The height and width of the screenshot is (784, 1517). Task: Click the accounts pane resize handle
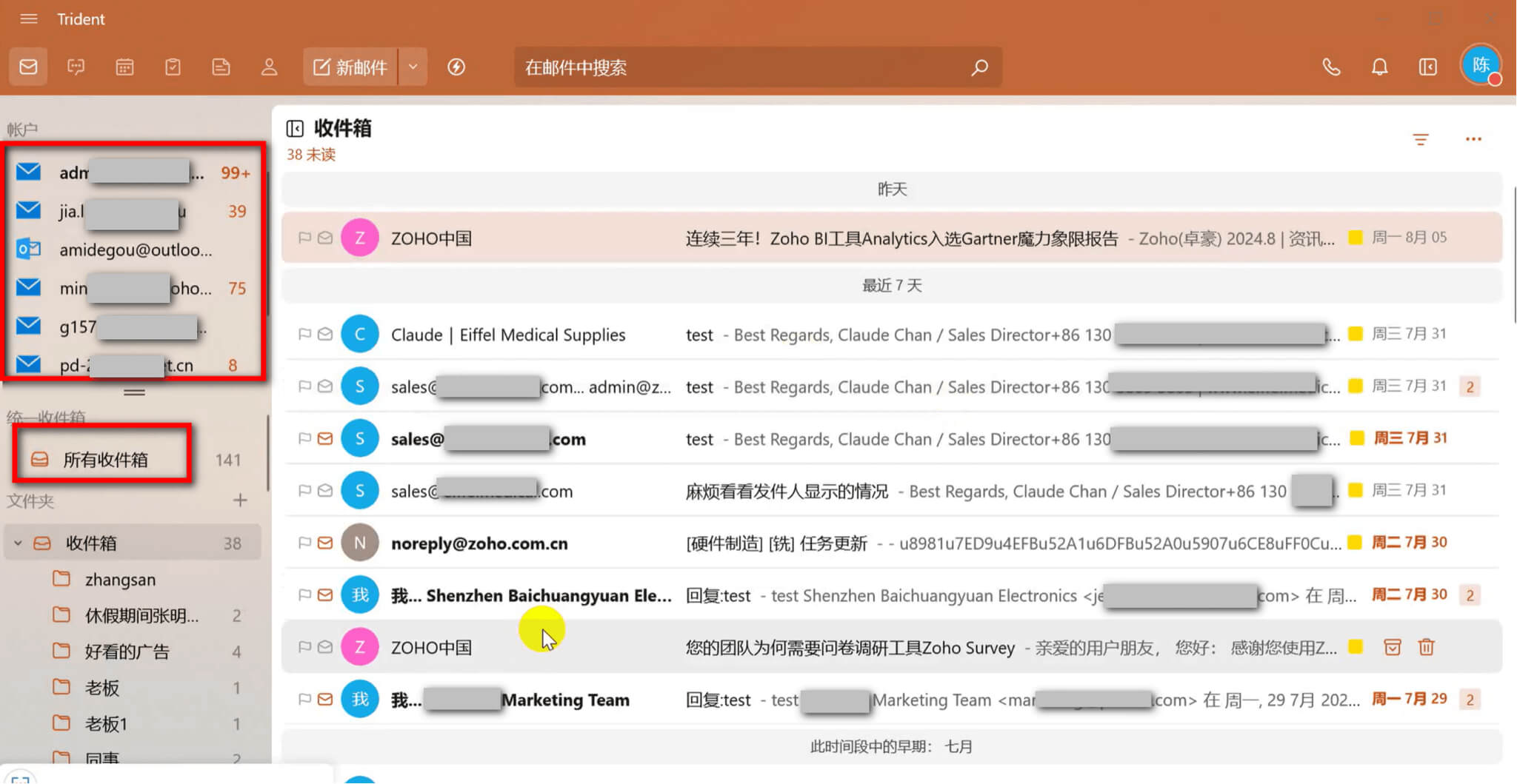click(x=134, y=392)
